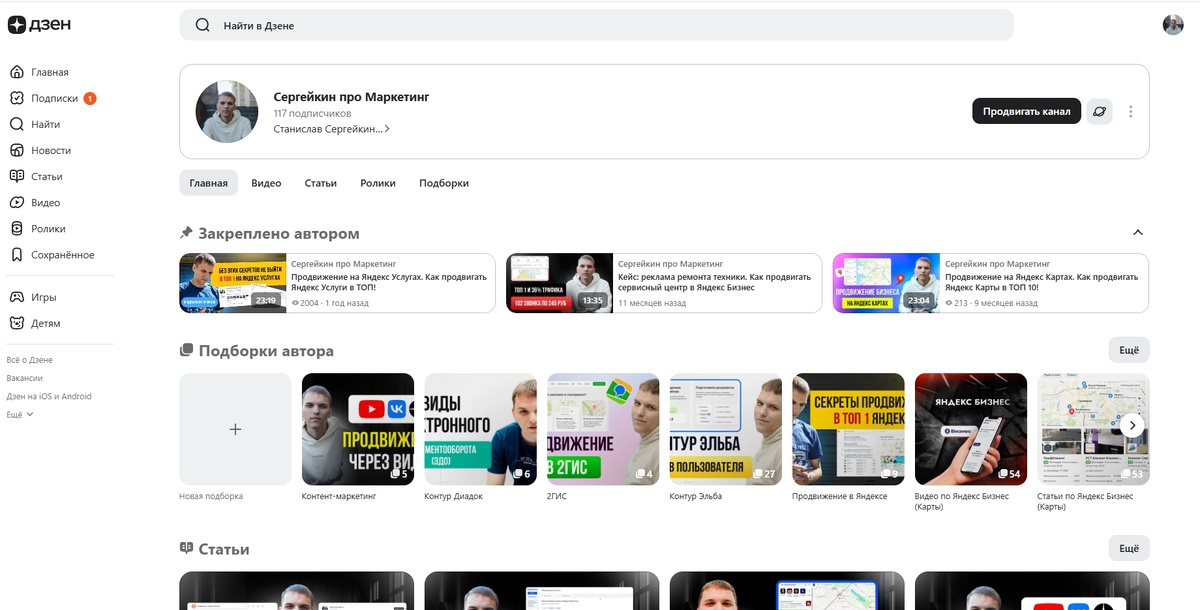Image resolution: width=1200 pixels, height=610 pixels.
Task: Open the Контур Диадок collection
Action: click(x=481, y=429)
